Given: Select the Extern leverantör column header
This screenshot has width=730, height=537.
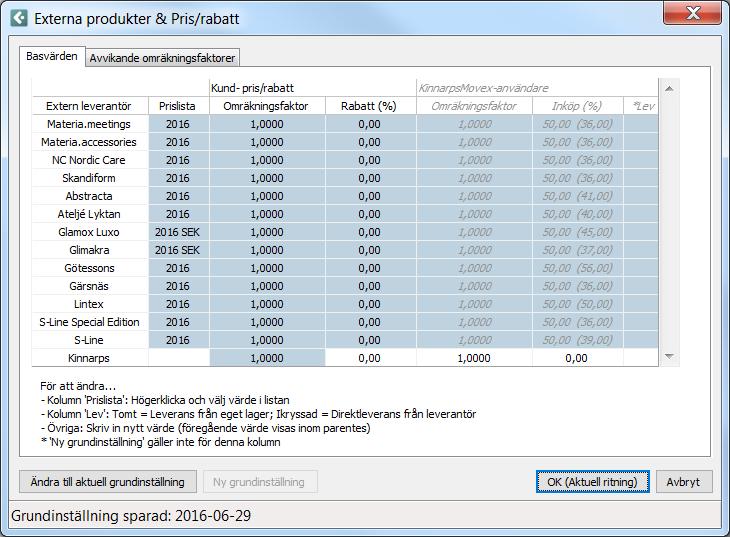Looking at the screenshot, I should click(89, 106).
